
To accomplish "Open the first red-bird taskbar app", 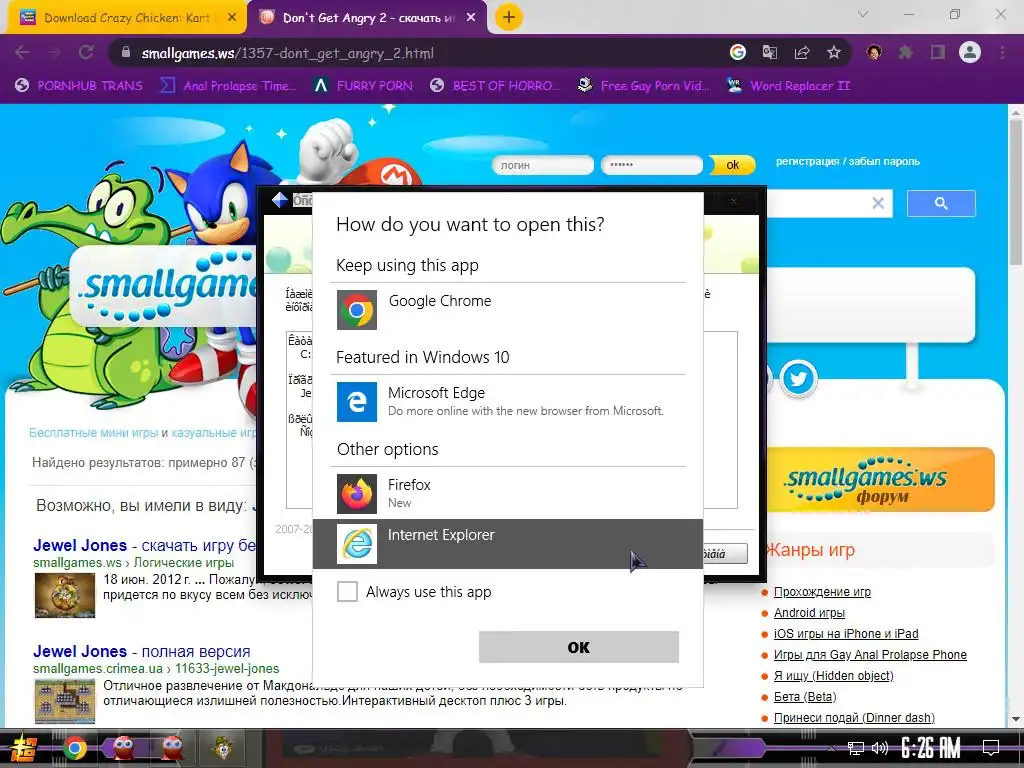I will (x=124, y=748).
